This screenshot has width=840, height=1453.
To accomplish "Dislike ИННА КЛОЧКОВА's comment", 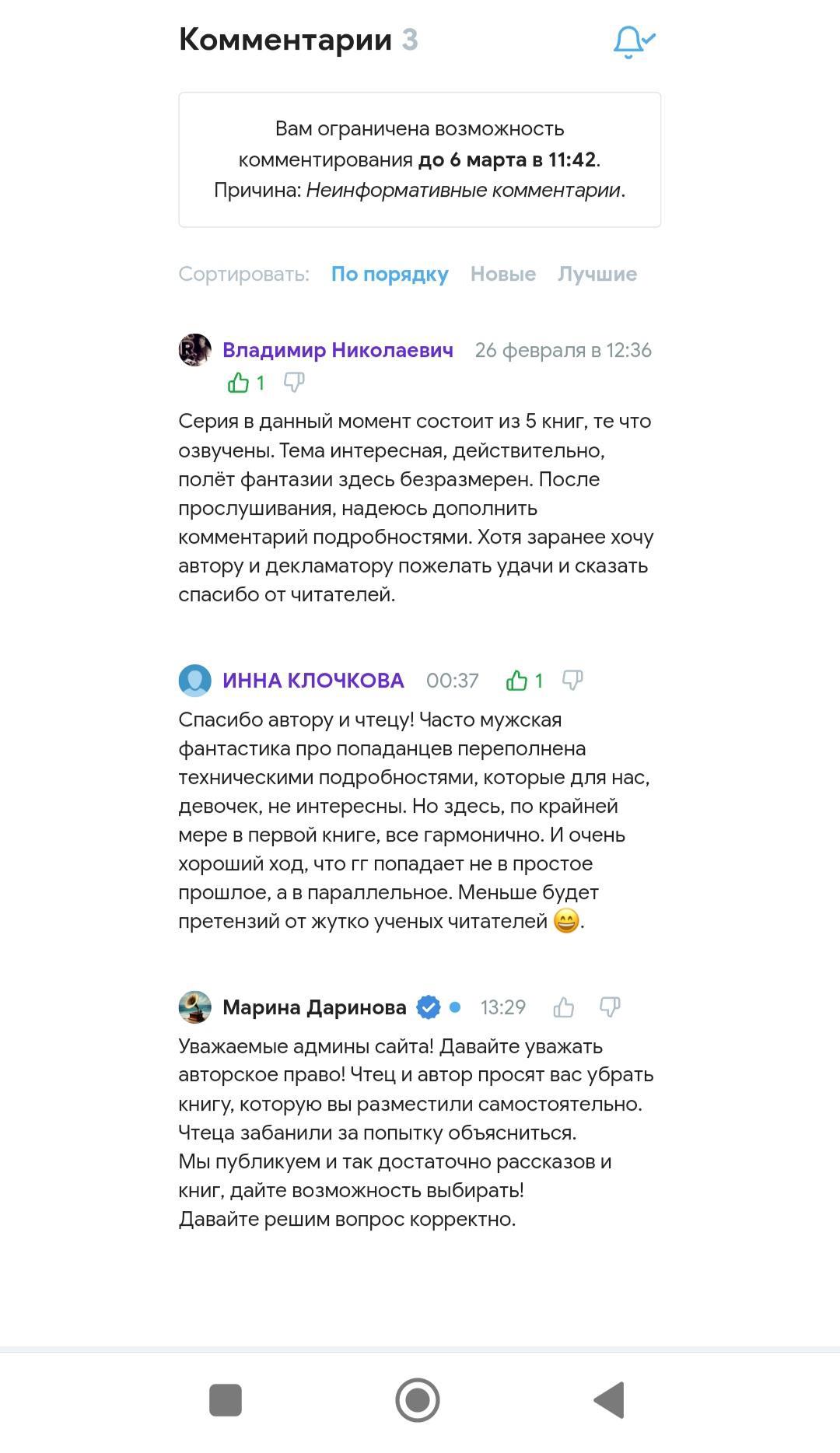I will [572, 681].
